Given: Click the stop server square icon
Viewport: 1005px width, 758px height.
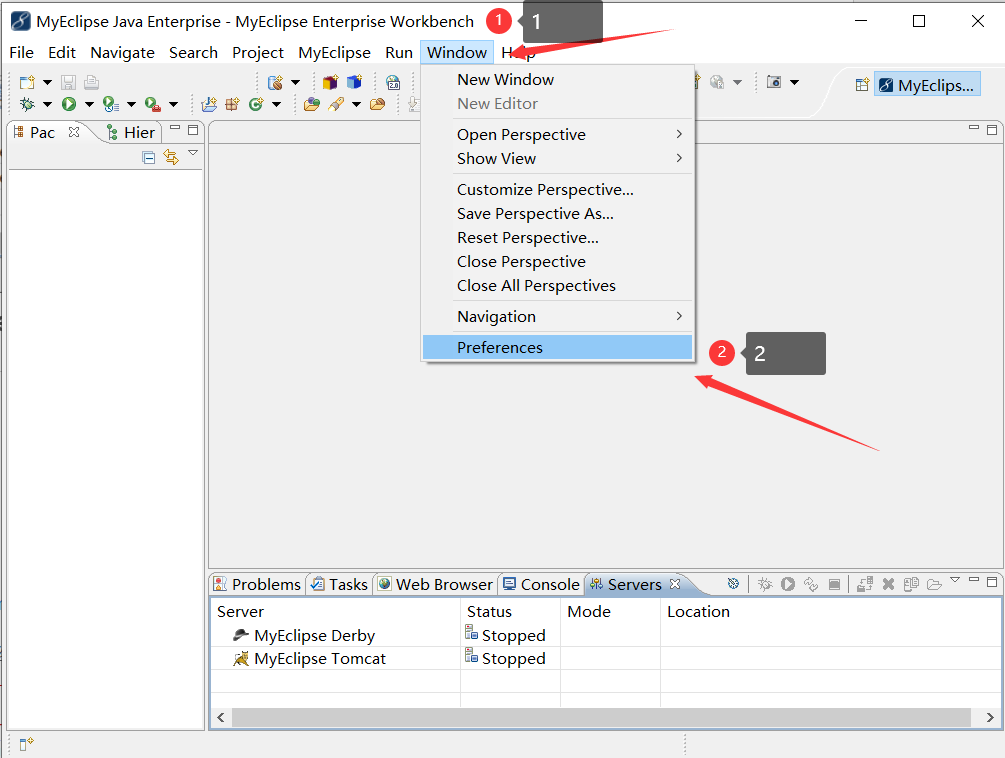Looking at the screenshot, I should coord(834,584).
